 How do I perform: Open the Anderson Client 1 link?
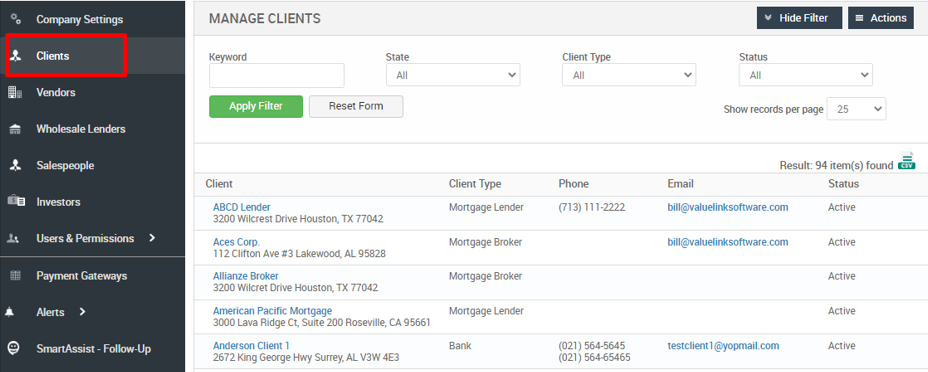pyautogui.click(x=251, y=345)
